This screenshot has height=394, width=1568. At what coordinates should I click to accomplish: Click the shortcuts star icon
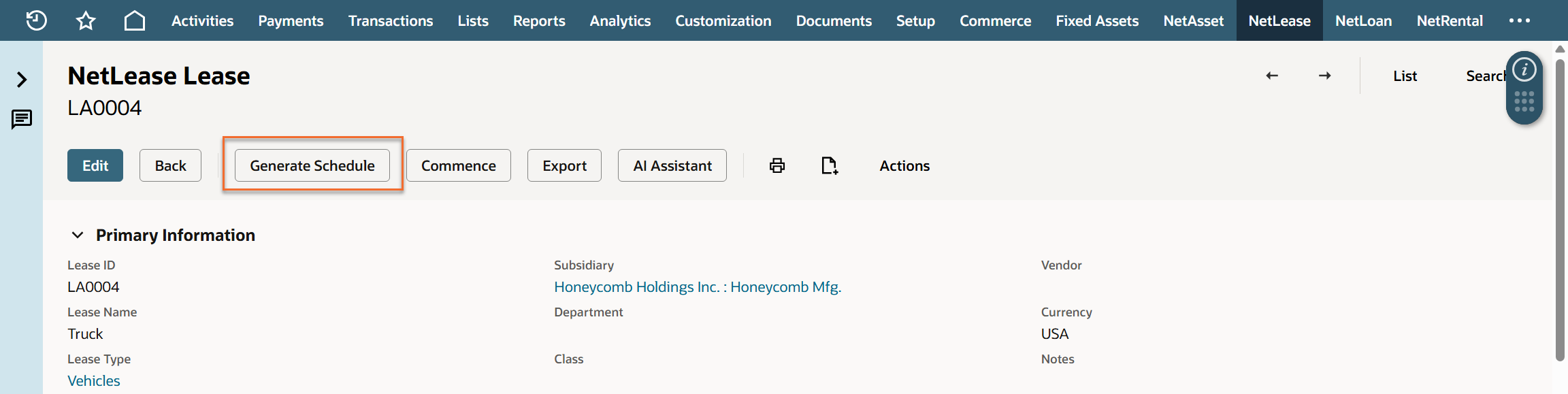tap(86, 20)
